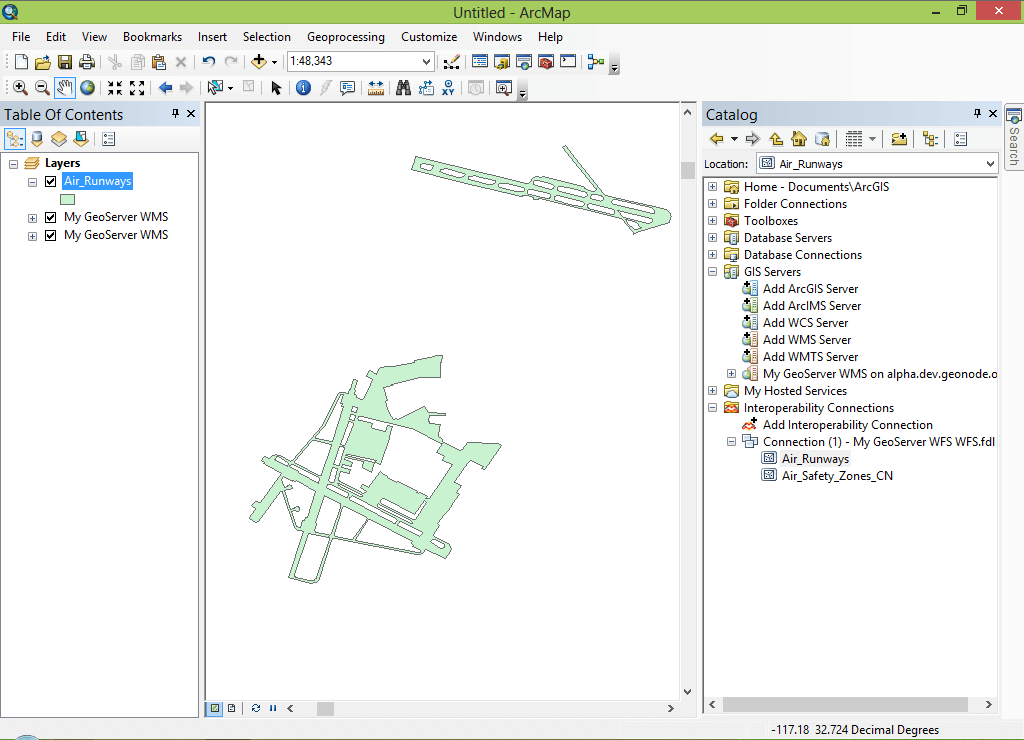Click Fixed Zoom Out icon
Image resolution: width=1024 pixels, height=740 pixels.
(137, 88)
